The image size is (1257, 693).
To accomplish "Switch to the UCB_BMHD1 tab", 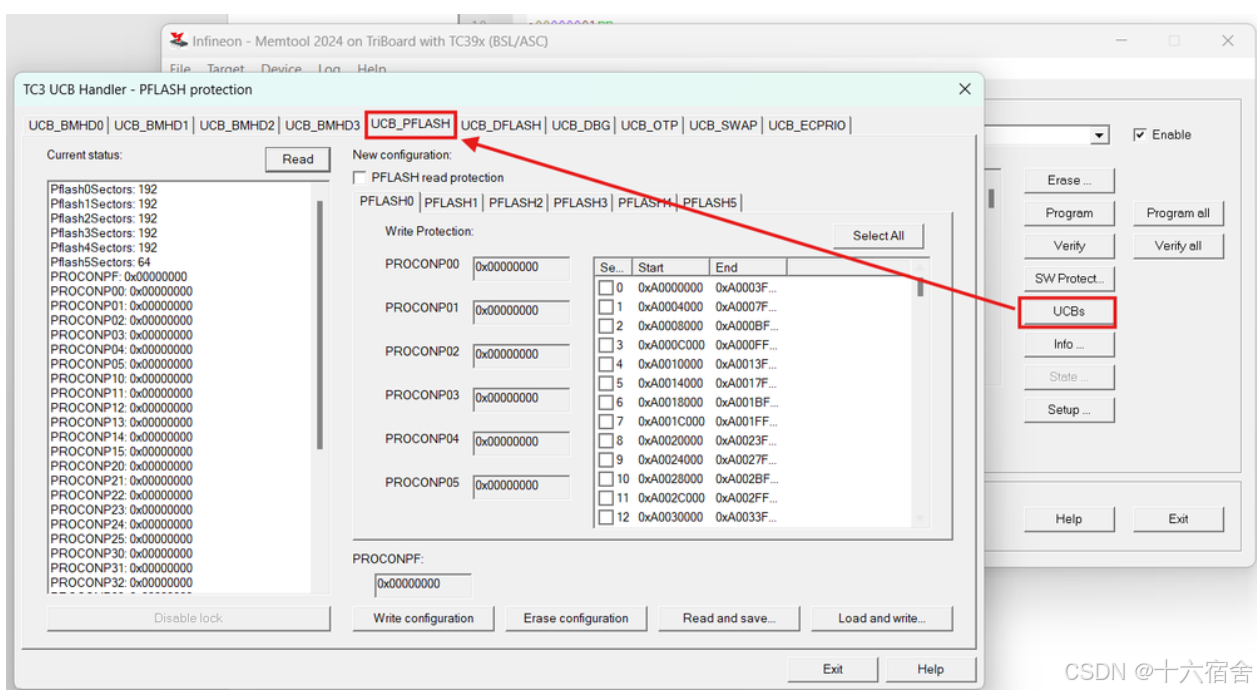I will point(151,125).
